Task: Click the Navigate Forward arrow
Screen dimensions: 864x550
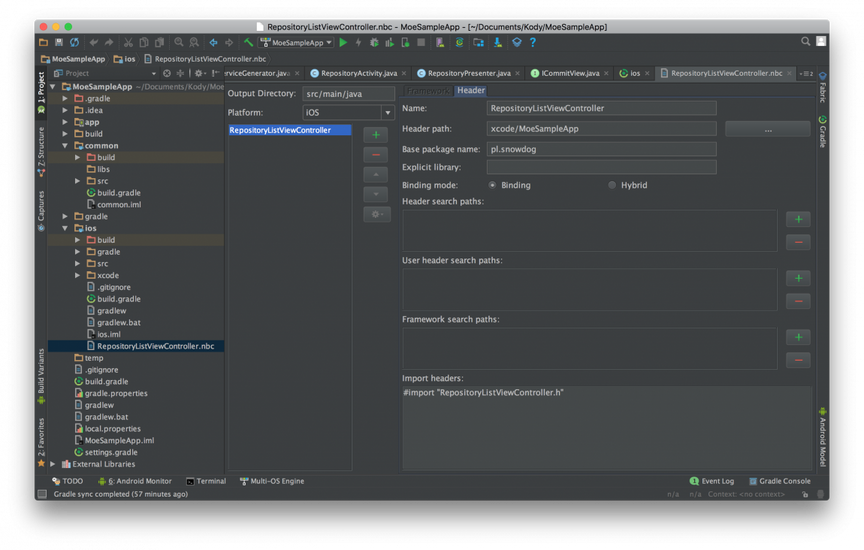Action: pyautogui.click(x=229, y=42)
